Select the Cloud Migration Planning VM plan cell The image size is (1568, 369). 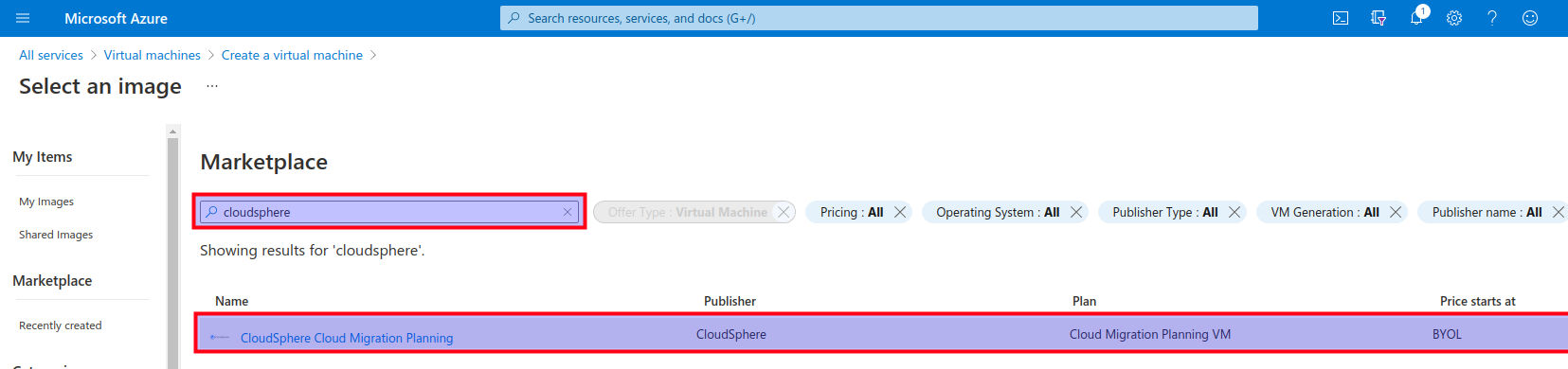pos(1150,334)
